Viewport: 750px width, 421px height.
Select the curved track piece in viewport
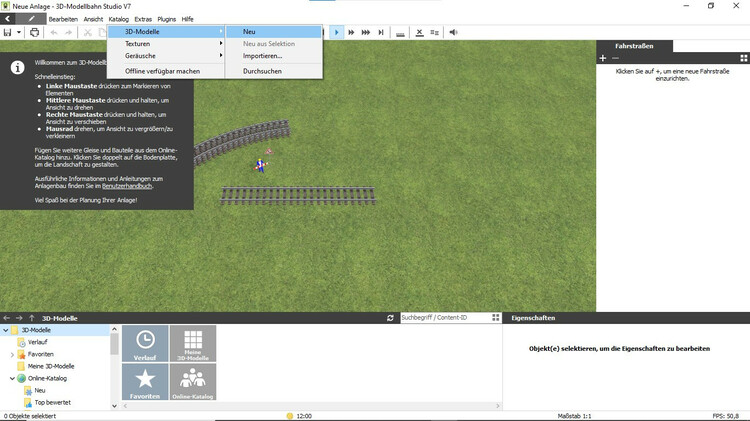coord(242,140)
